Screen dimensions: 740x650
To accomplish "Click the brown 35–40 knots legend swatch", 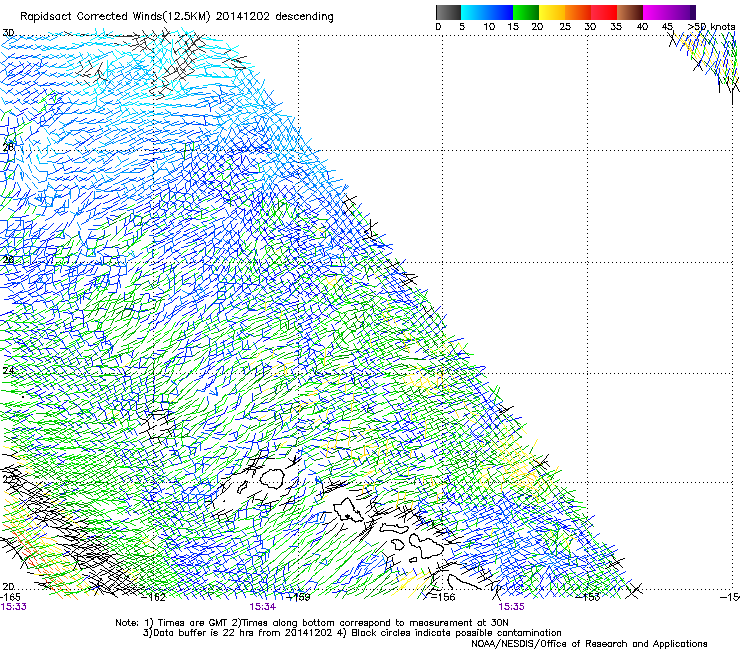I will click(x=630, y=12).
